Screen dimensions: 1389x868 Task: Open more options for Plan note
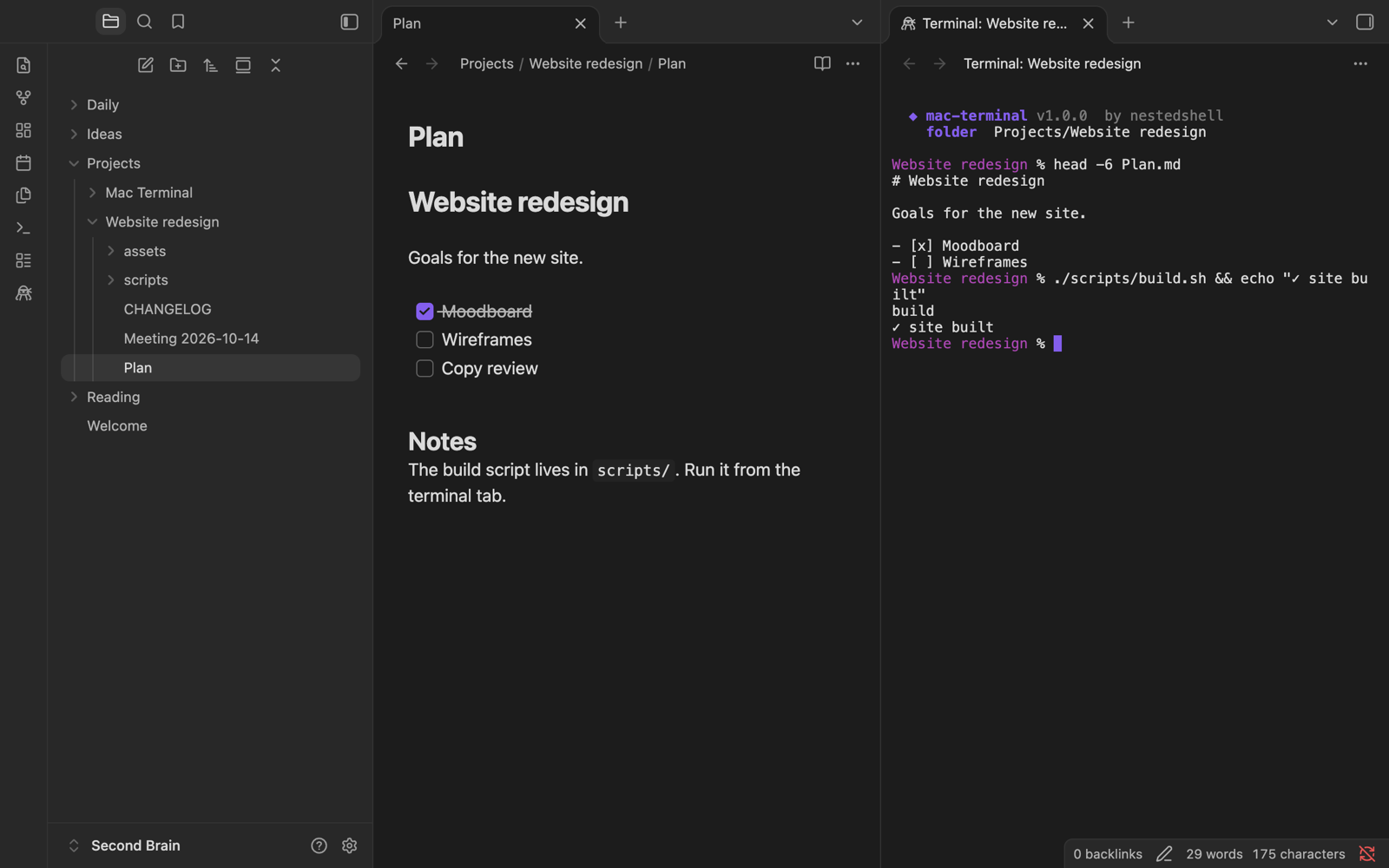pos(853,63)
